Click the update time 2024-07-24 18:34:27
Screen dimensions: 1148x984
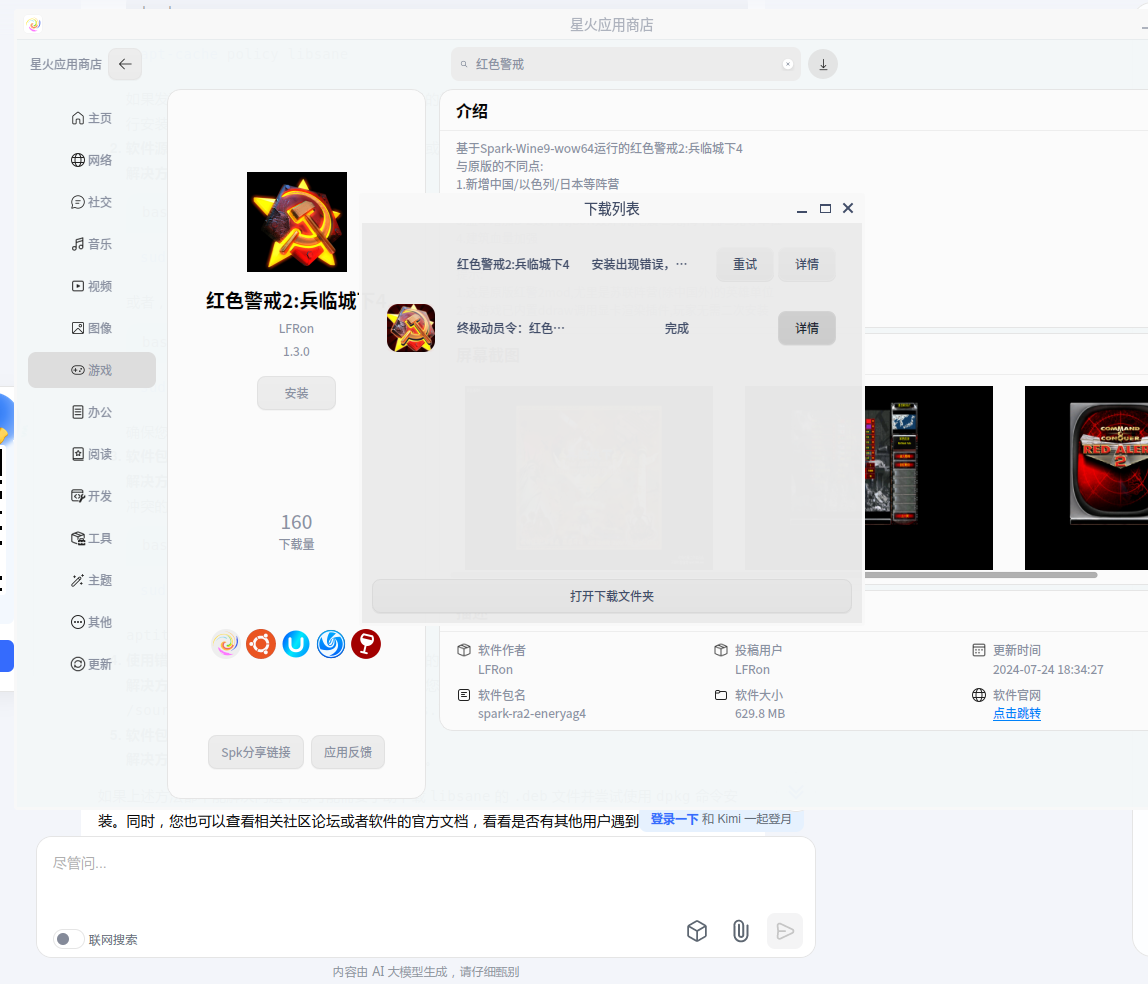[x=1048, y=670]
